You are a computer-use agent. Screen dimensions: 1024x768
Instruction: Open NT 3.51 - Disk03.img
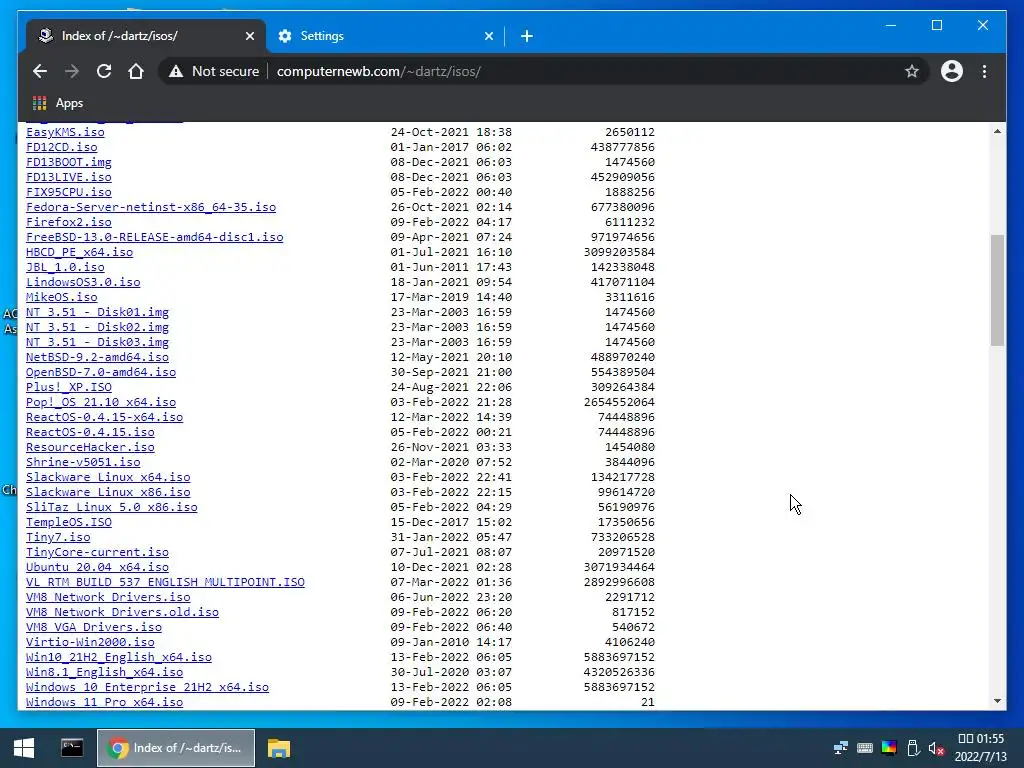pyautogui.click(x=97, y=342)
